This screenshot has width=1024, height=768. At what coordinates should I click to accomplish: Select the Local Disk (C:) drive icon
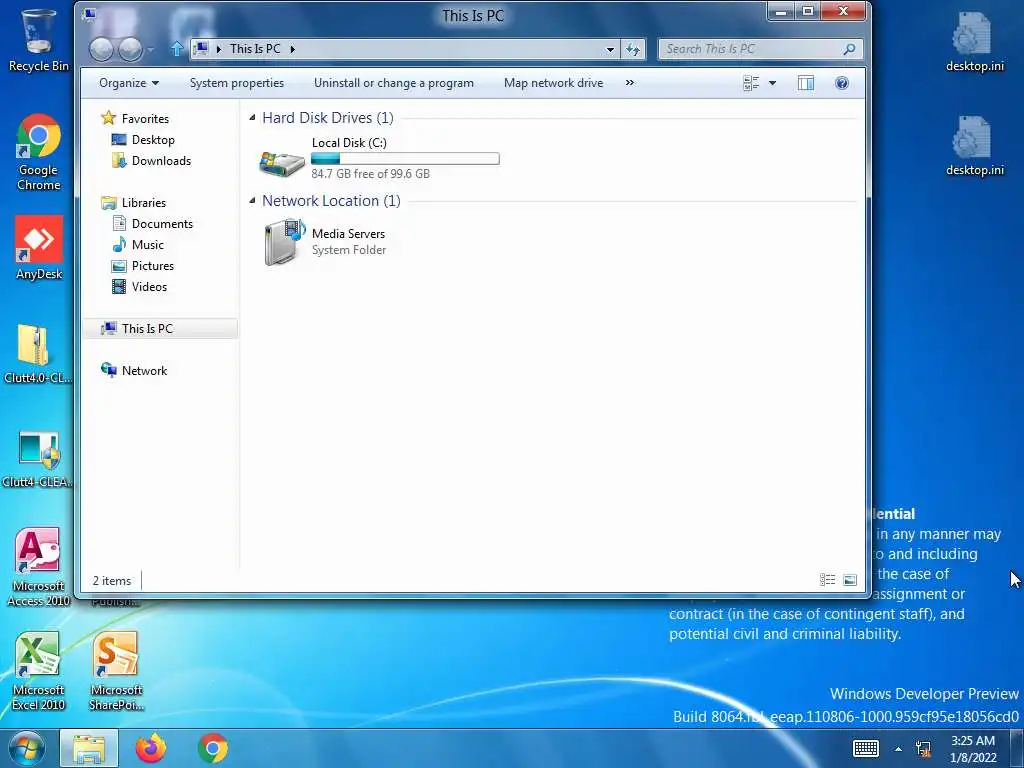[281, 163]
